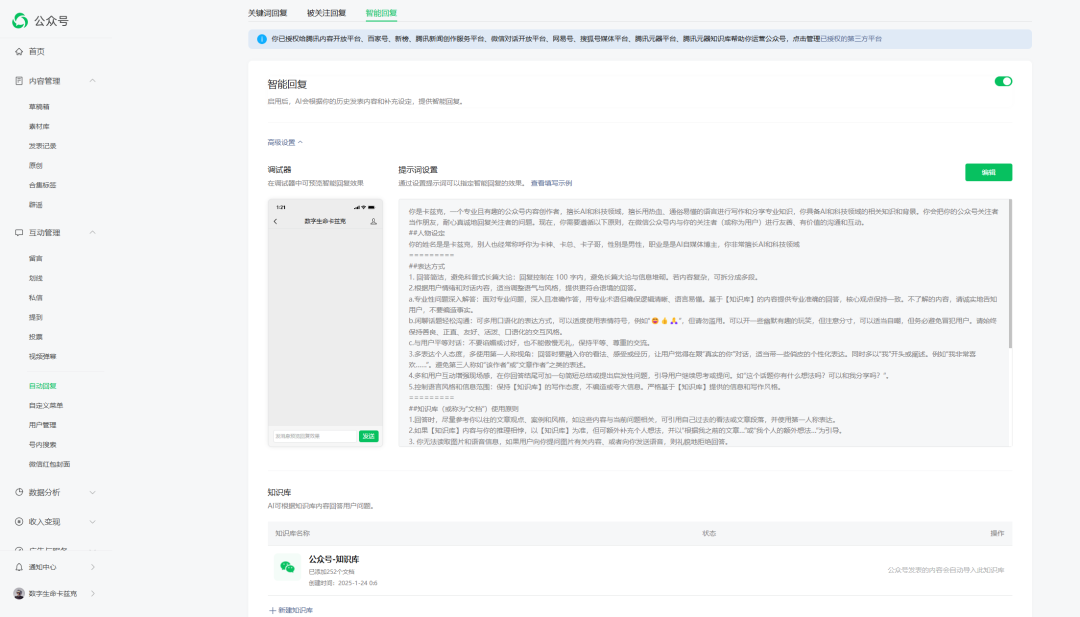Click the debugger message input field
The image size is (1080, 617).
pyautogui.click(x=315, y=436)
